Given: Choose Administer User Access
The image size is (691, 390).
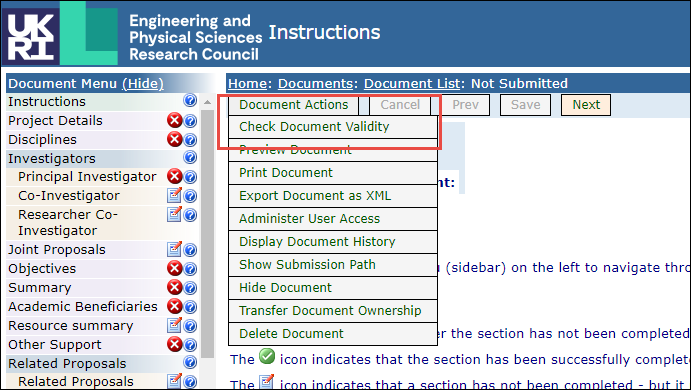Looking at the screenshot, I should 333,219.
